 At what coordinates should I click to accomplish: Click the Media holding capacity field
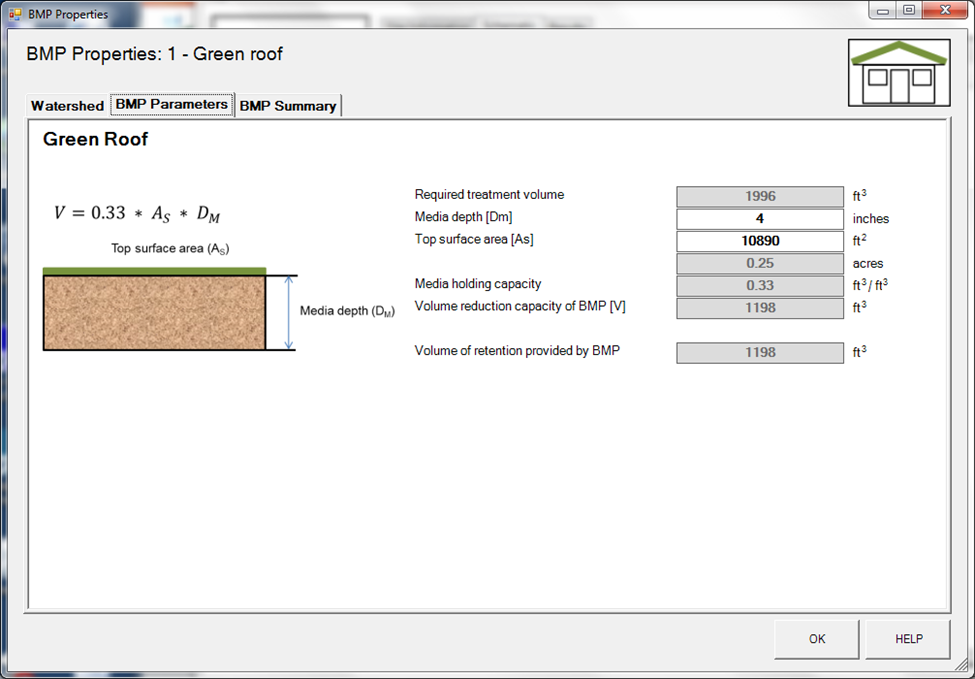(760, 286)
